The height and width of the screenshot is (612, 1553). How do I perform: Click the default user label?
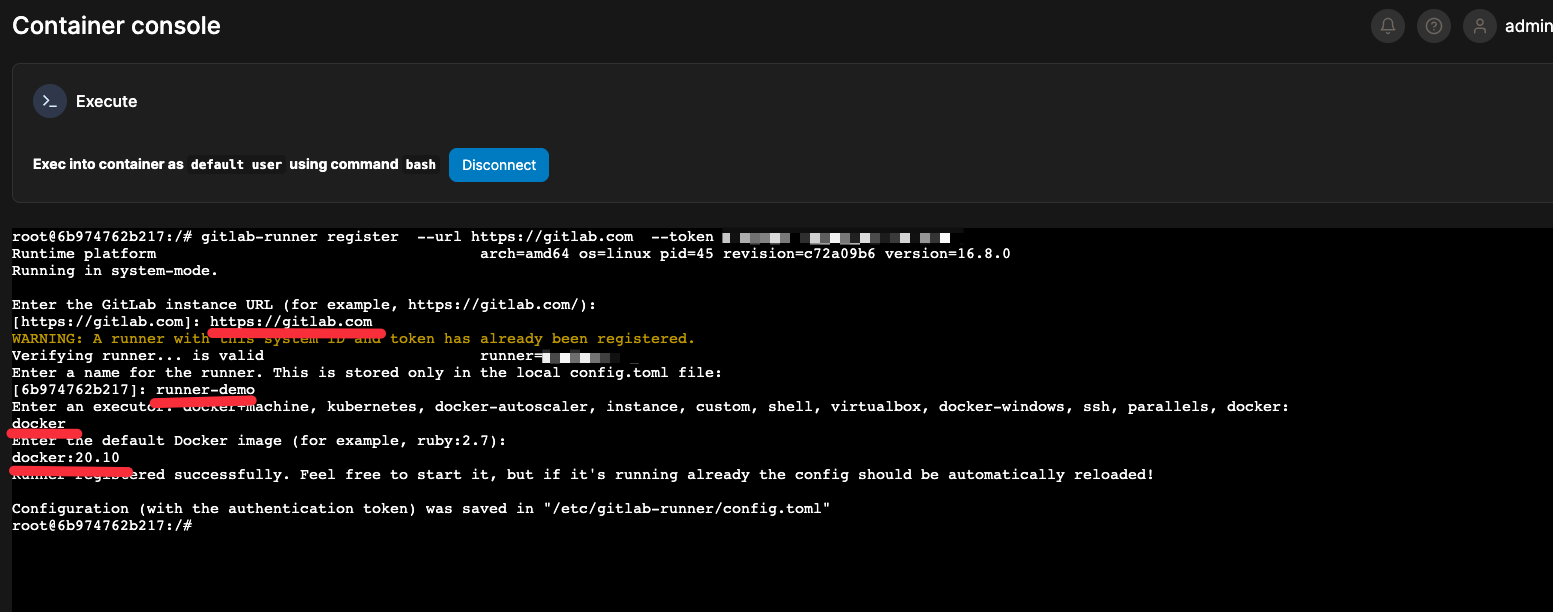pyautogui.click(x=236, y=165)
